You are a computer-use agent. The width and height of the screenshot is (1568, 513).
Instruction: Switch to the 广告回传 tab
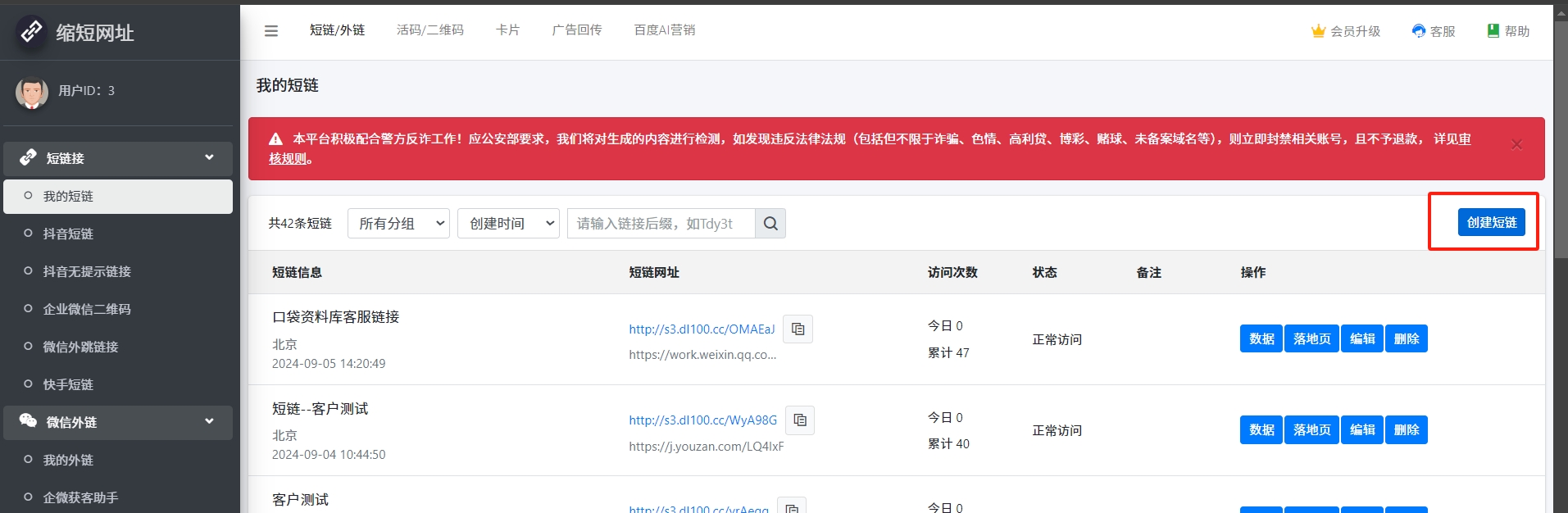click(577, 30)
